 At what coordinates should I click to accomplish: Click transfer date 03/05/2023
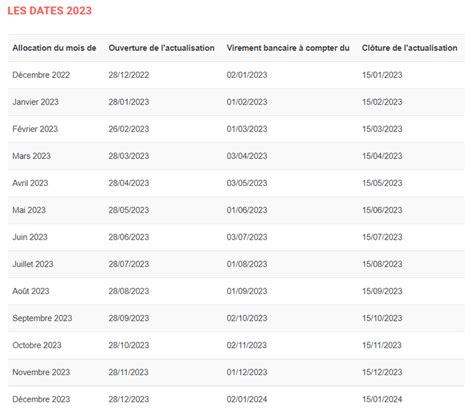click(x=247, y=183)
